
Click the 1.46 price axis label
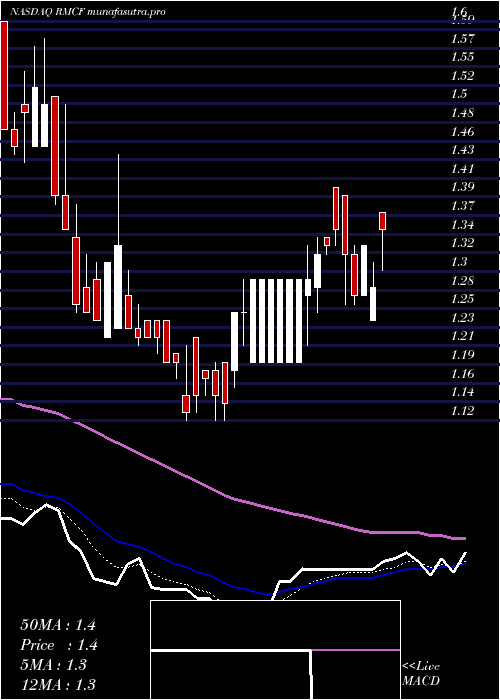click(x=462, y=132)
